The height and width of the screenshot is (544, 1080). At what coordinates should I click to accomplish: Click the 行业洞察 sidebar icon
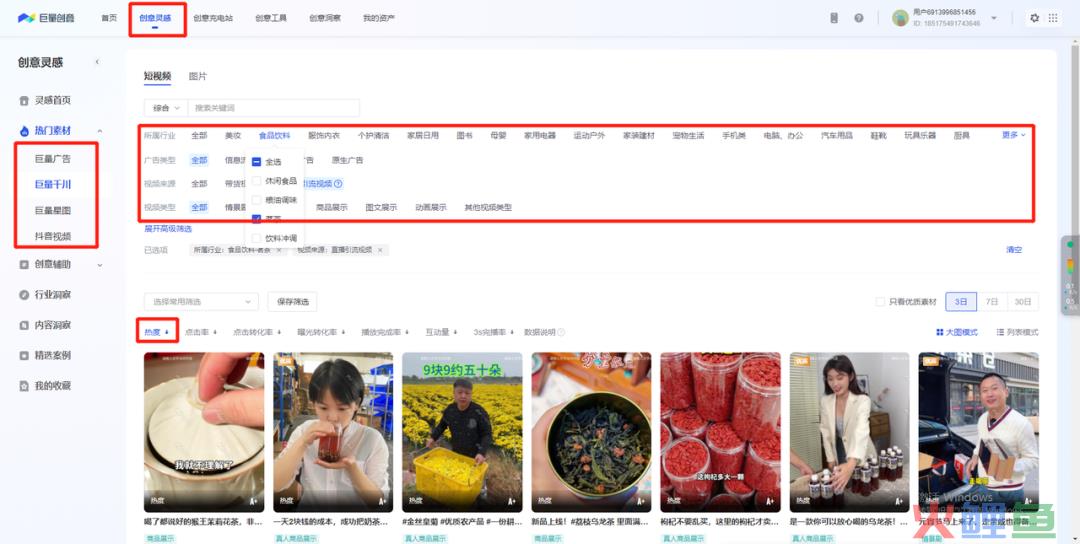(x=24, y=295)
